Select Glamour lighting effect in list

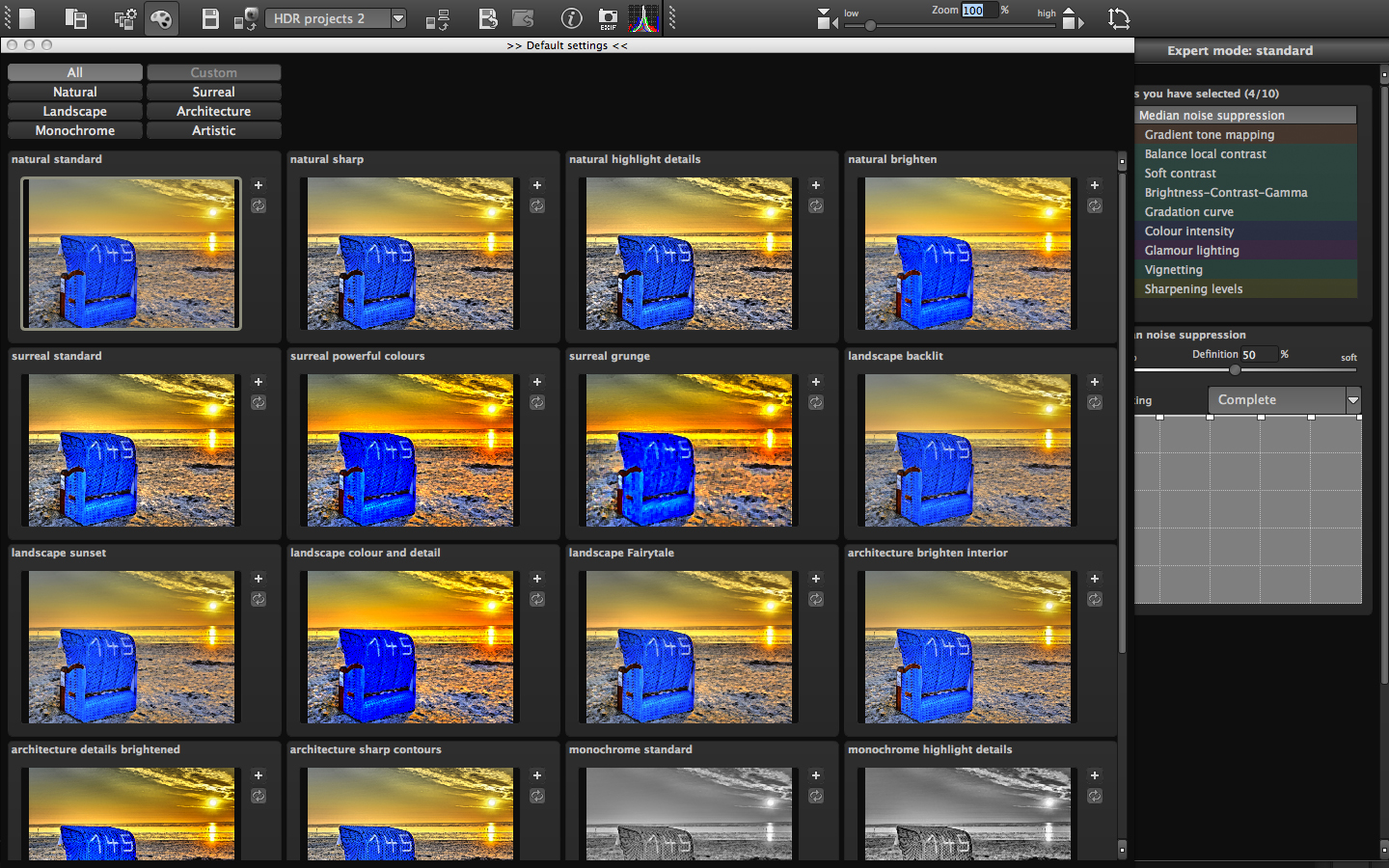(x=1245, y=250)
